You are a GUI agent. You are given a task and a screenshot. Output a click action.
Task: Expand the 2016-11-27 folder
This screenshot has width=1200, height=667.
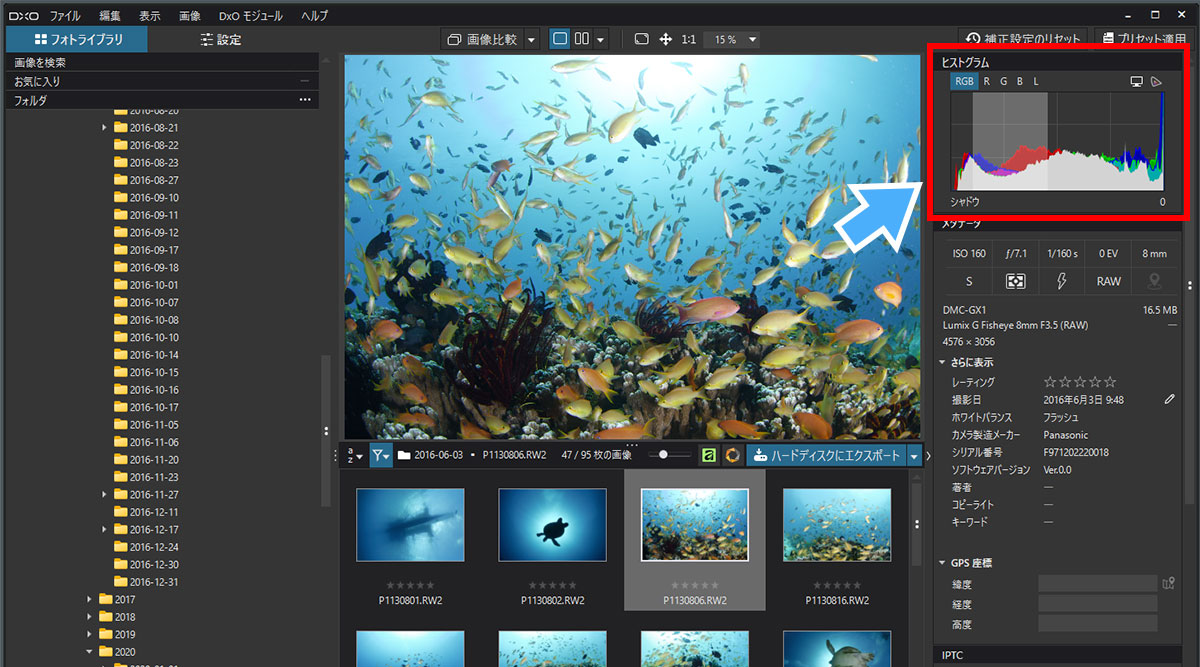[x=105, y=494]
